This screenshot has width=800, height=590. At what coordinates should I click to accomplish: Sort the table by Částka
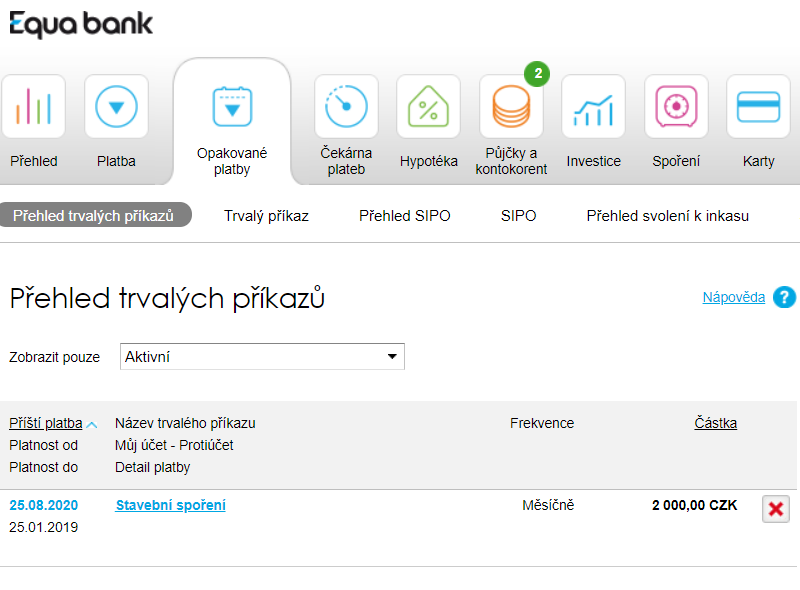point(715,423)
